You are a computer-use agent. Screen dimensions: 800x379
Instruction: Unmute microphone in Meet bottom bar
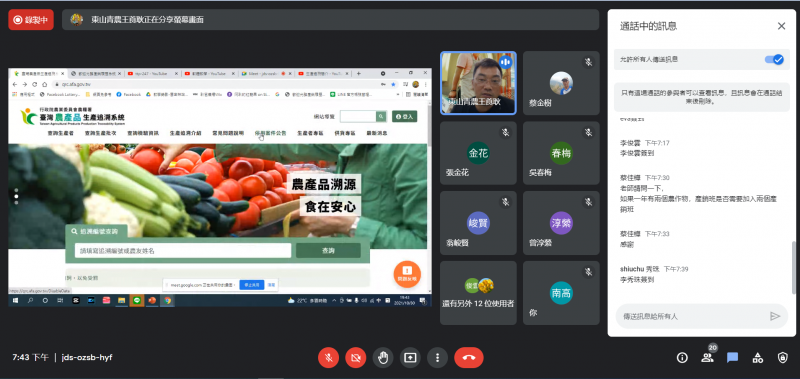329,358
